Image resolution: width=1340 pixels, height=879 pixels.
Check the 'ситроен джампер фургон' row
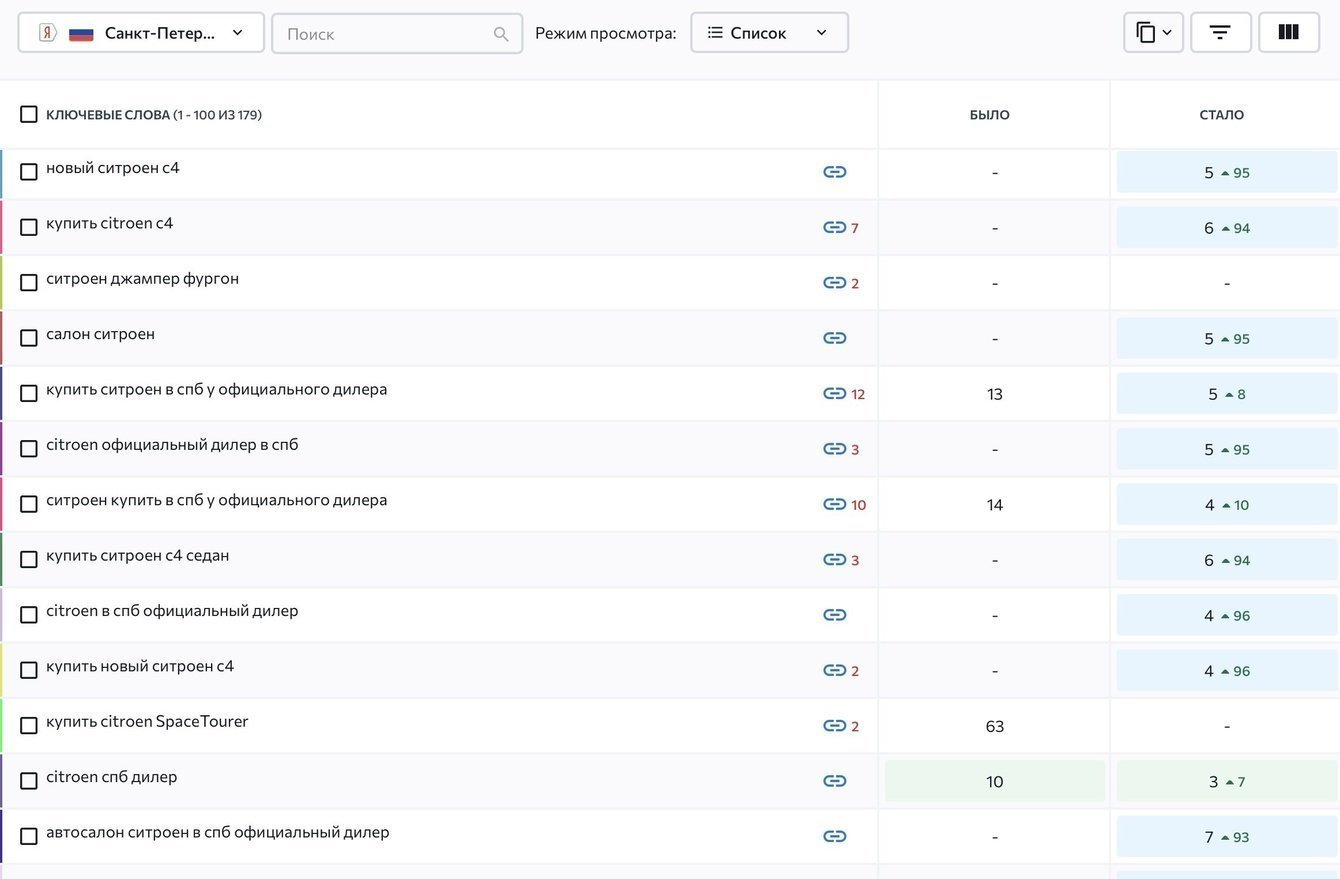point(29,283)
